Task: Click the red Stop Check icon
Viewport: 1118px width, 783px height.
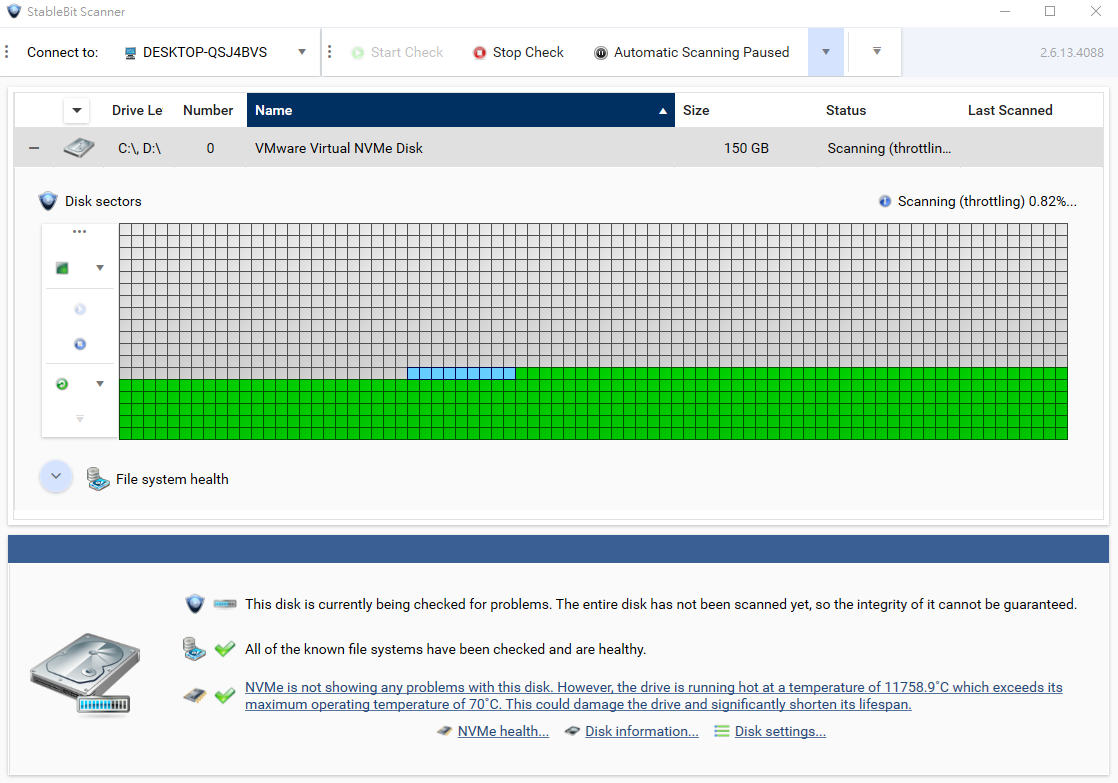Action: point(480,53)
